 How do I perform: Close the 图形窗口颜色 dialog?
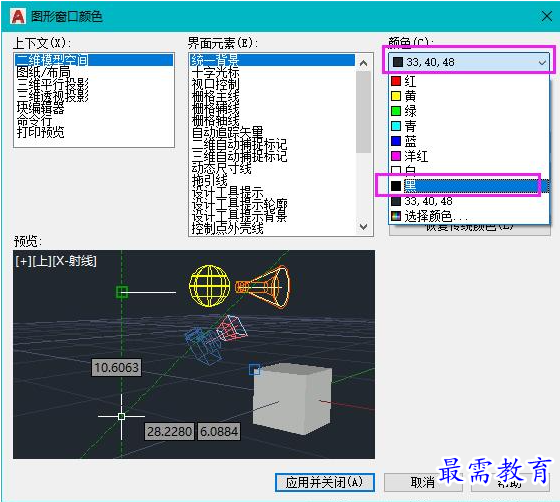[547, 16]
